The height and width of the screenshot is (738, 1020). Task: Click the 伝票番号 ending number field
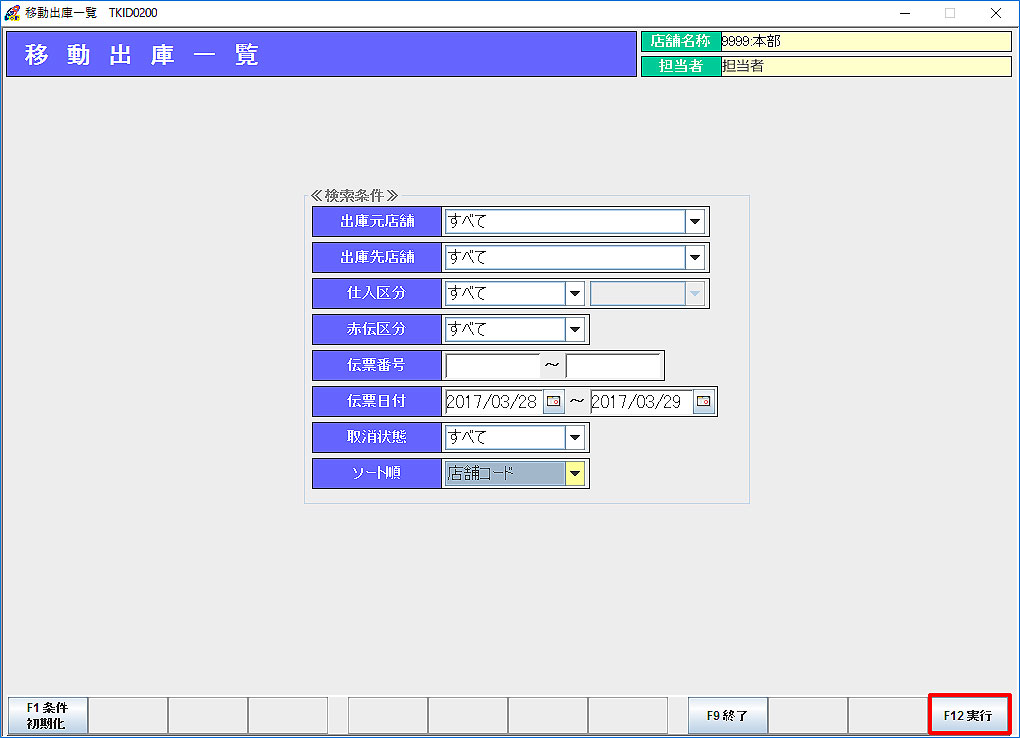(613, 366)
